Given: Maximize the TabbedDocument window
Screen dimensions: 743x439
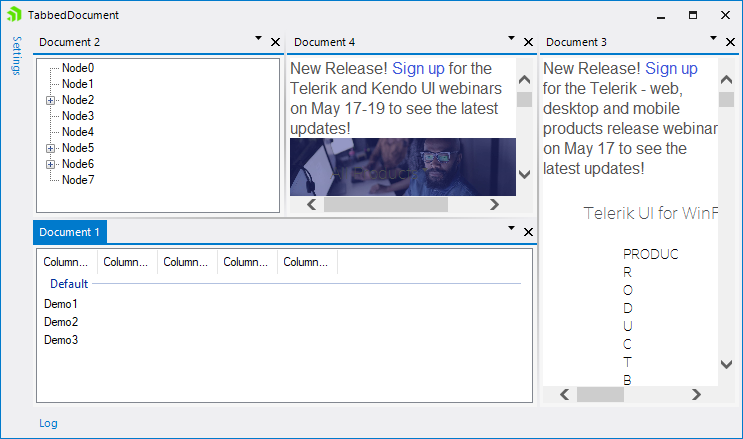Looking at the screenshot, I should (693, 15).
